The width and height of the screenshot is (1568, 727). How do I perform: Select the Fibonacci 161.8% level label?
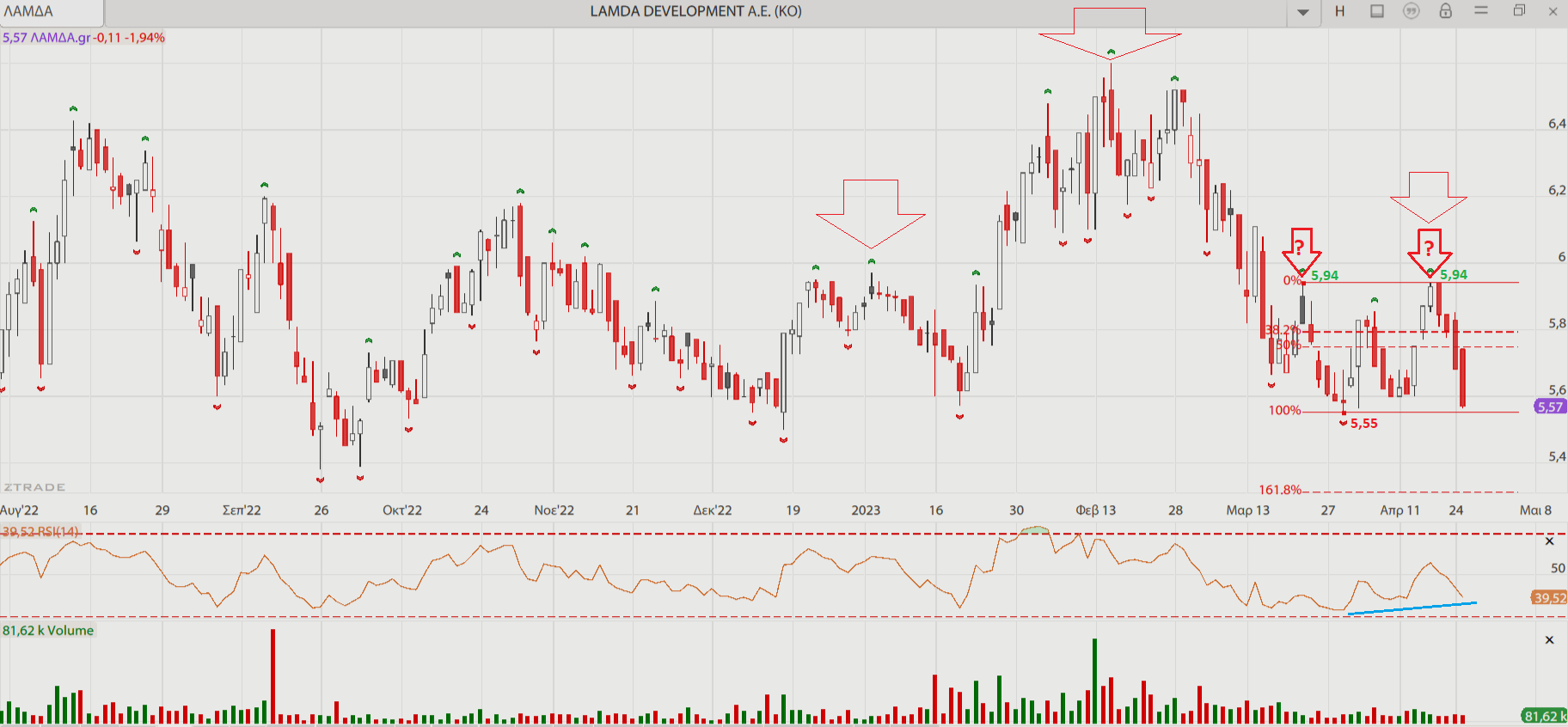[x=1280, y=490]
